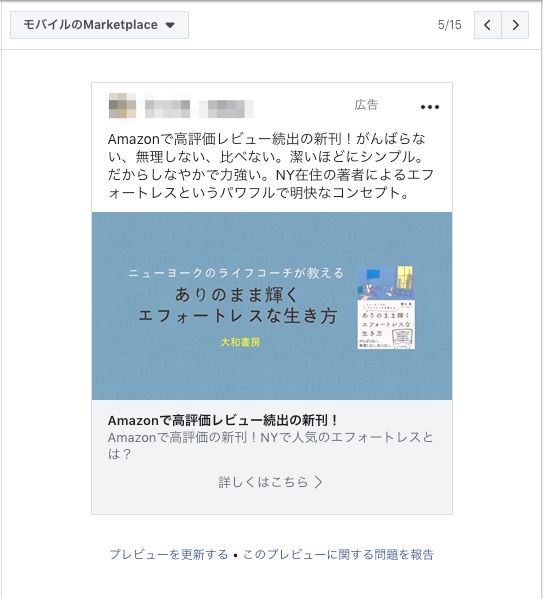Image resolution: width=543 pixels, height=599 pixels.
Task: Click the blurred advertiser profile picture
Action: (x=122, y=105)
